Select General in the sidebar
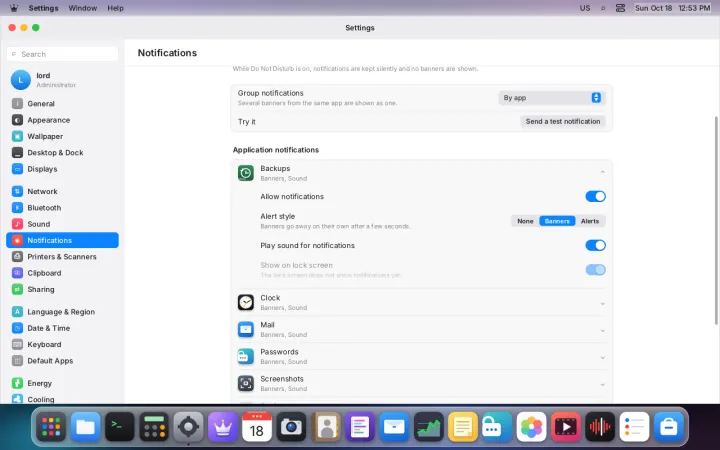This screenshot has height=450, width=720. coord(62,104)
